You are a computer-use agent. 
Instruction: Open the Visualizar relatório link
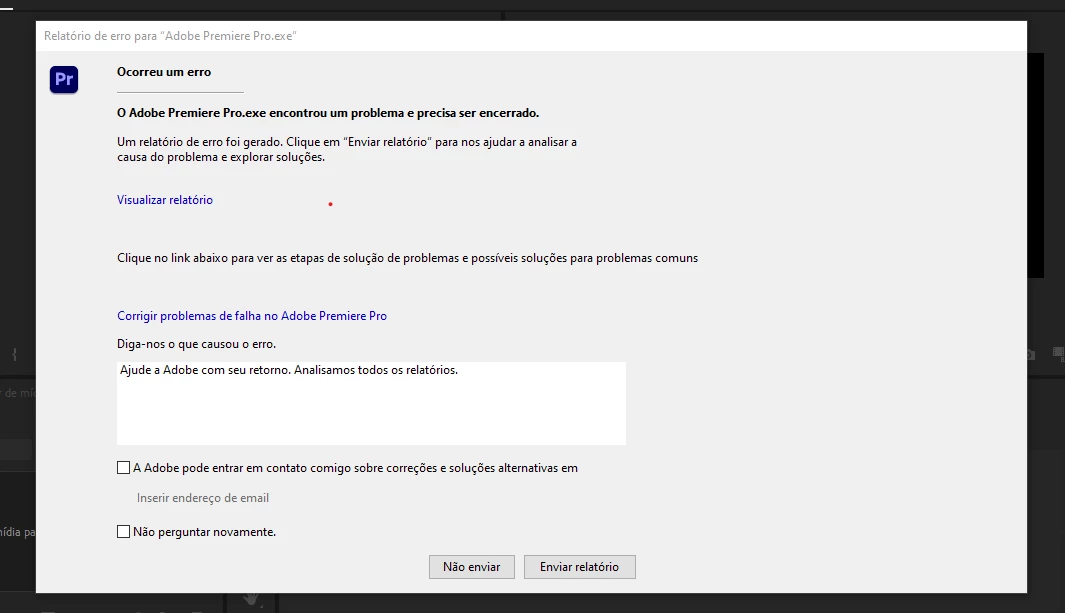click(164, 200)
